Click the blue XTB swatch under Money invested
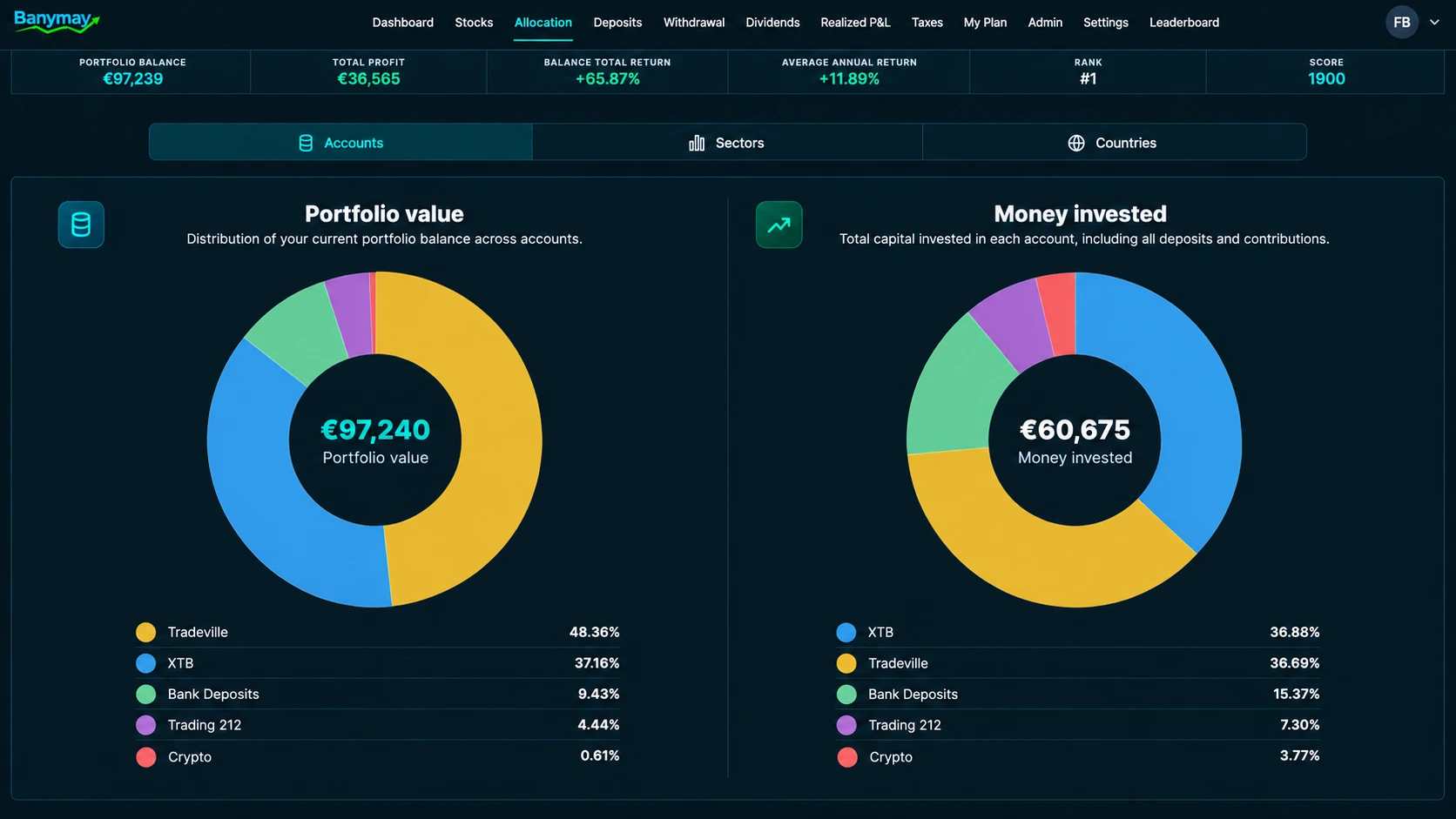 coord(846,633)
